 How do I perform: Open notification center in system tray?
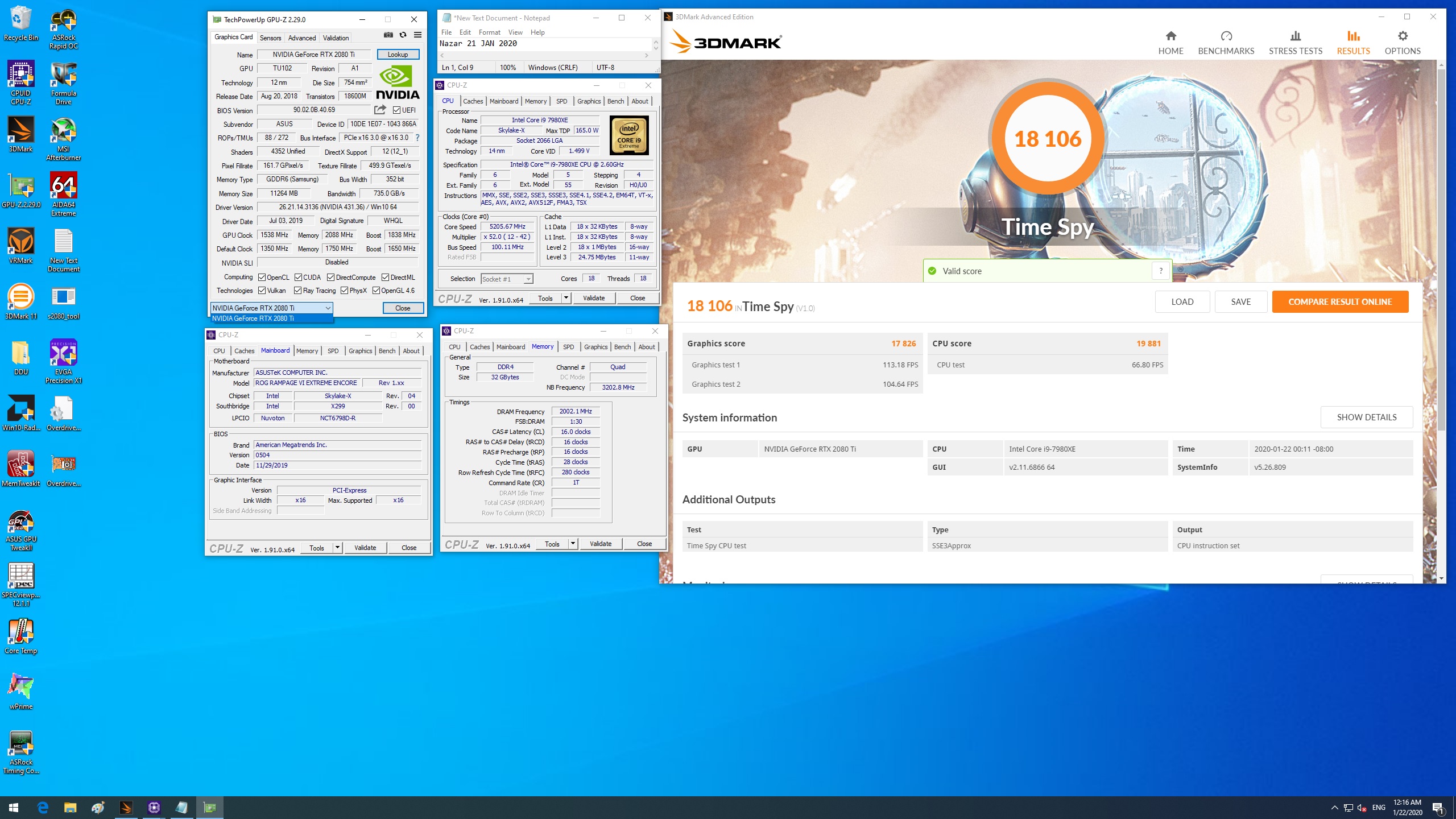coord(1438,808)
